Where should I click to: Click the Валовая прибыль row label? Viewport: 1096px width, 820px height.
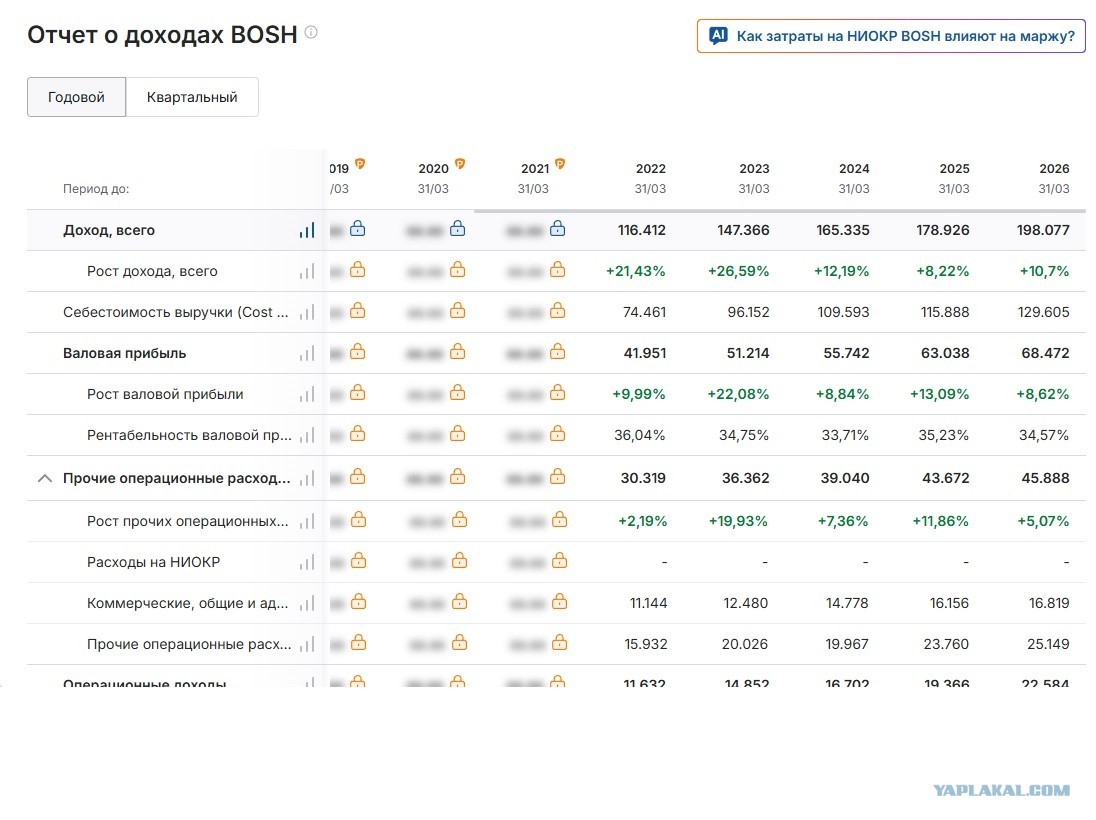click(124, 354)
